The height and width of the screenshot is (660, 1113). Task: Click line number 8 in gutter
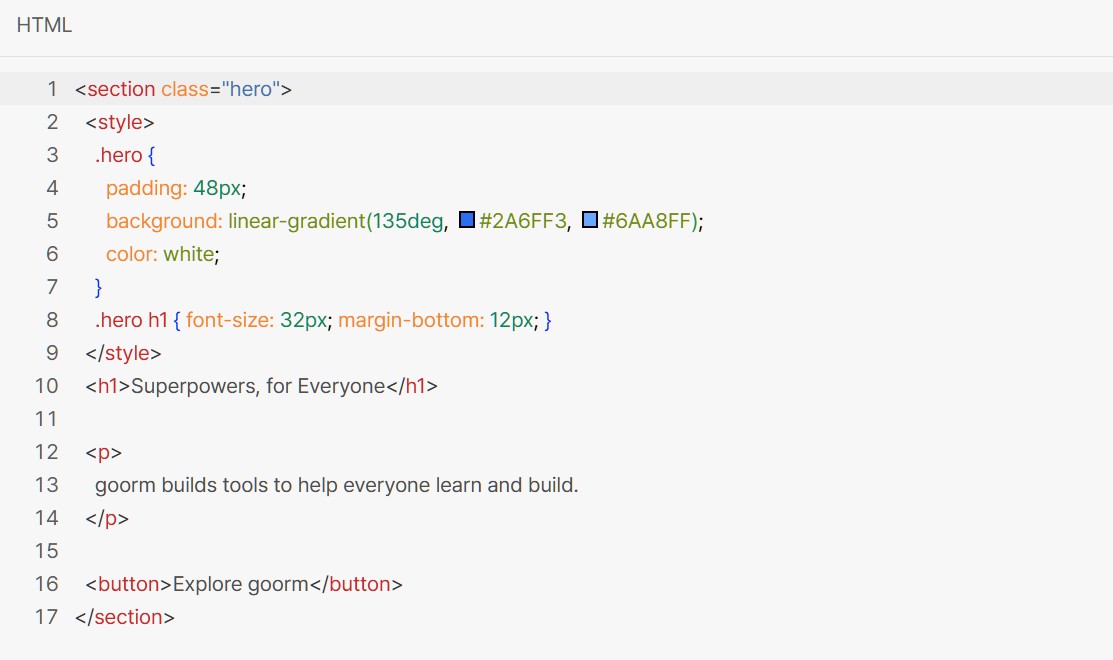52,320
